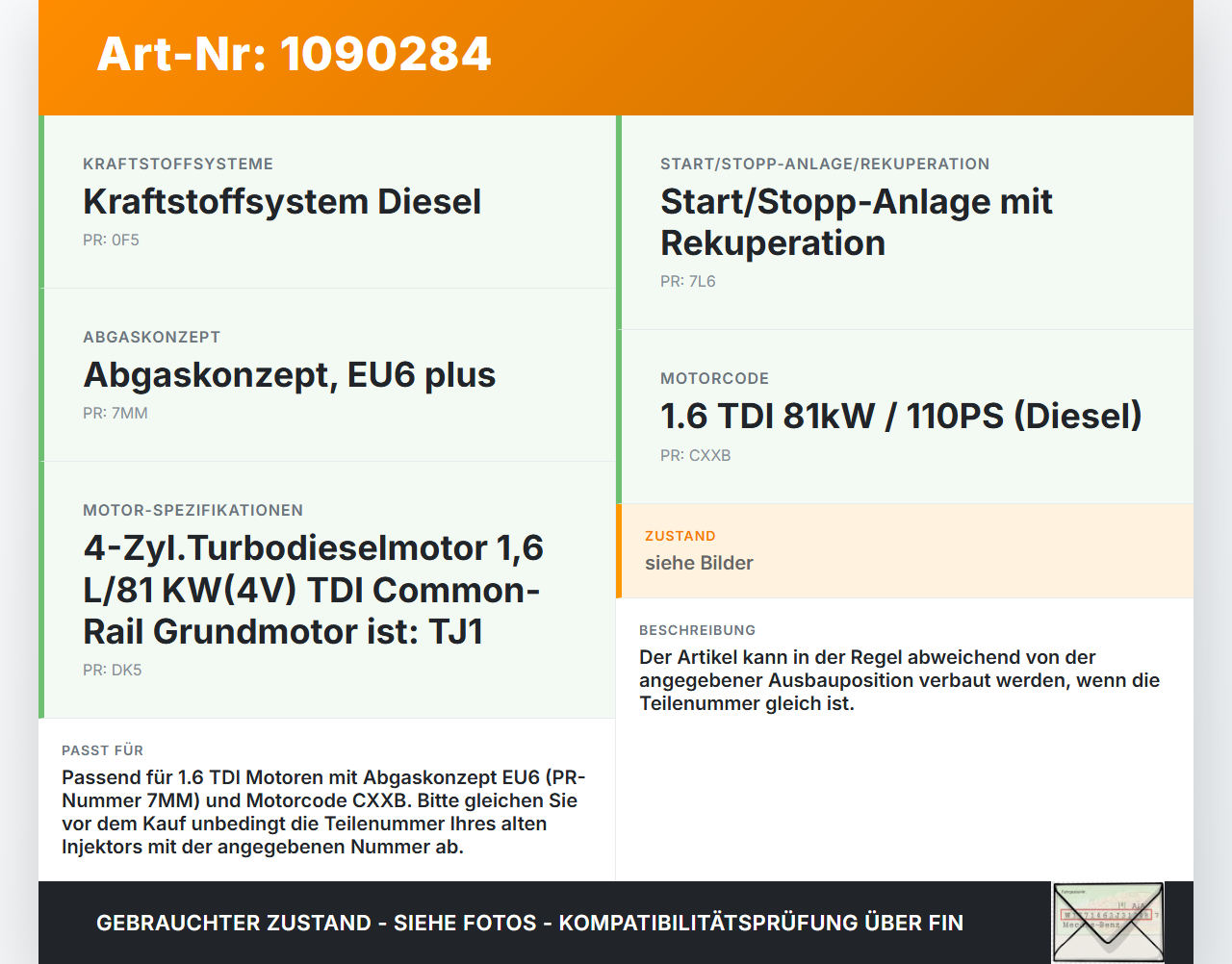The height and width of the screenshot is (964, 1232).
Task: Select 1.6 TDI 81kW / 110PS (Diesel) title
Action: tap(901, 417)
